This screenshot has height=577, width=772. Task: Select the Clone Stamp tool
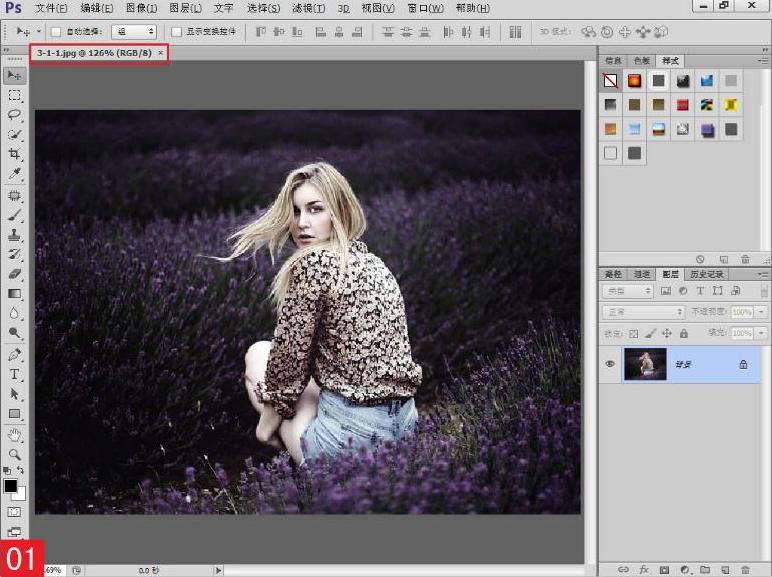(14, 235)
